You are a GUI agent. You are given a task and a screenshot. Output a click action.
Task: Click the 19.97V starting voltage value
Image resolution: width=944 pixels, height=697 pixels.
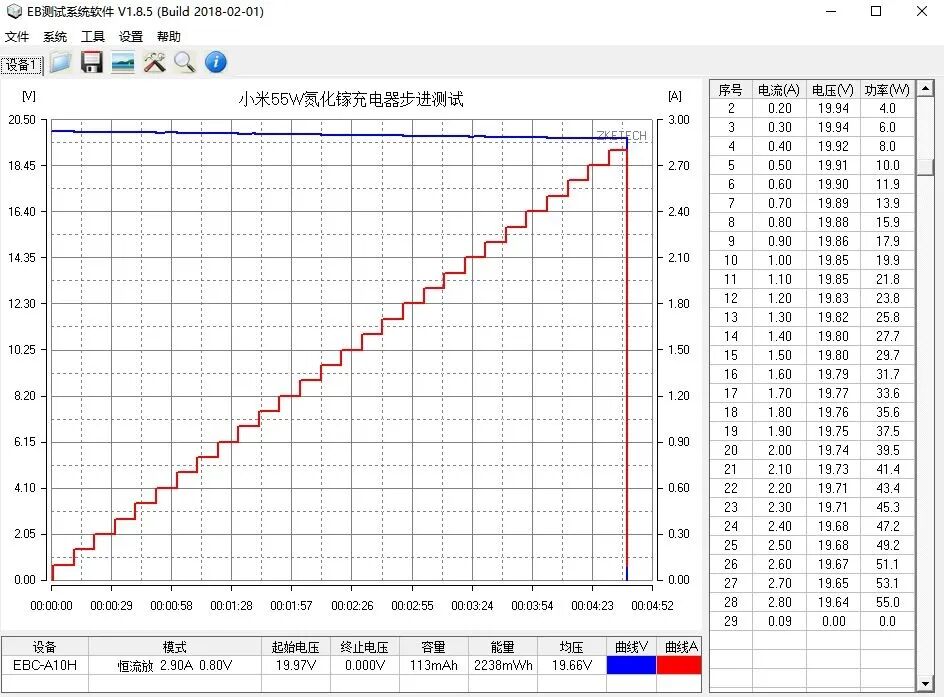pos(296,665)
